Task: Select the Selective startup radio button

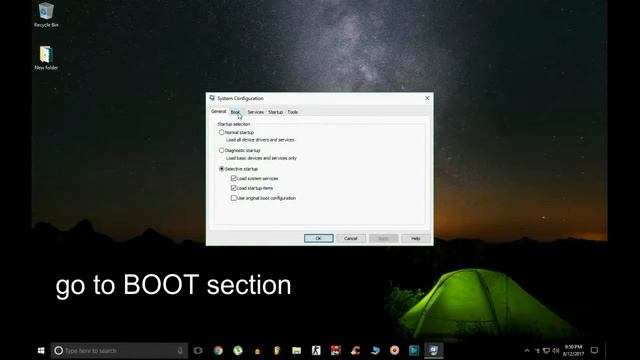Action: pyautogui.click(x=222, y=169)
